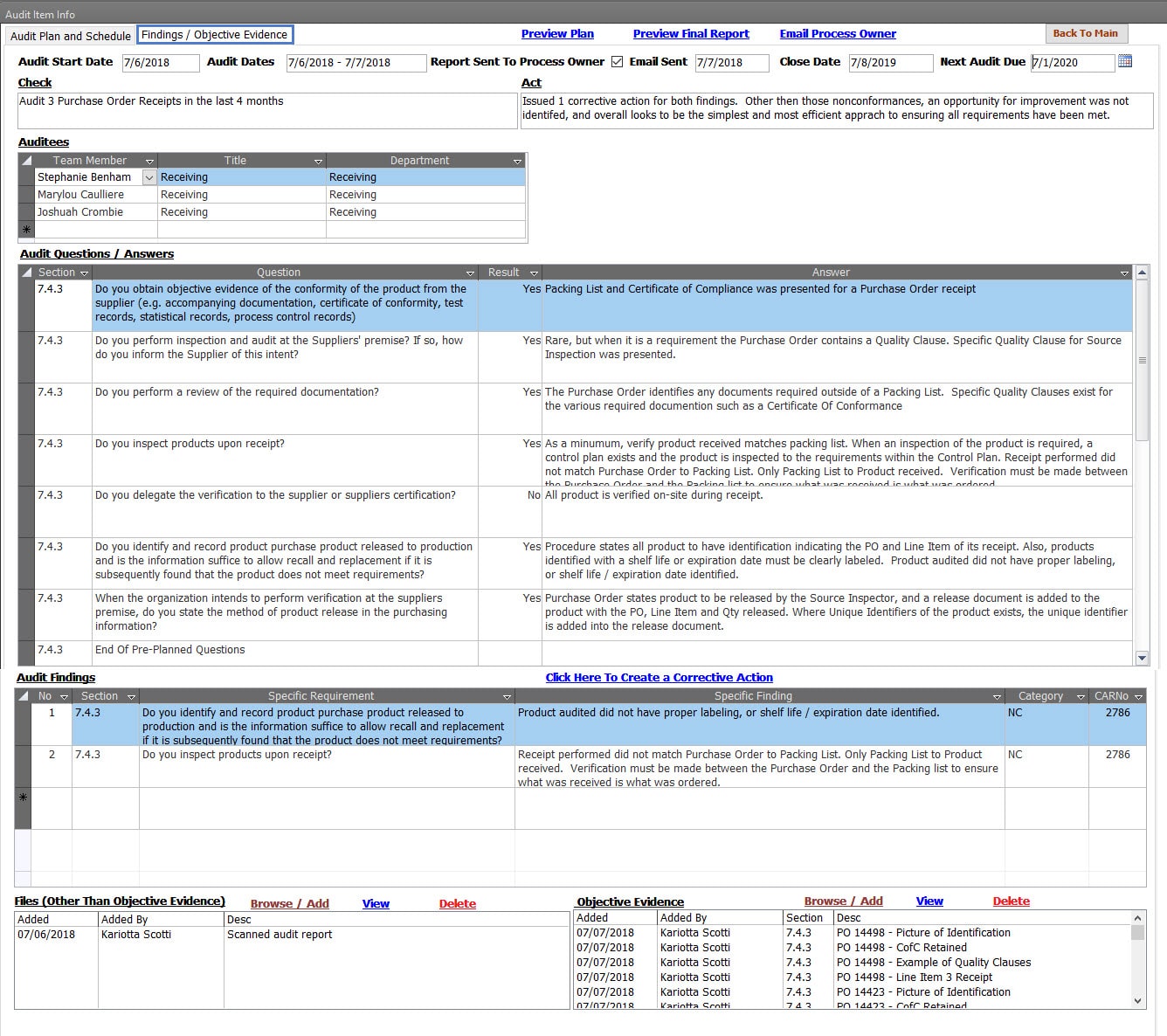
Task: Click the Act description text box
Action: [x=837, y=111]
